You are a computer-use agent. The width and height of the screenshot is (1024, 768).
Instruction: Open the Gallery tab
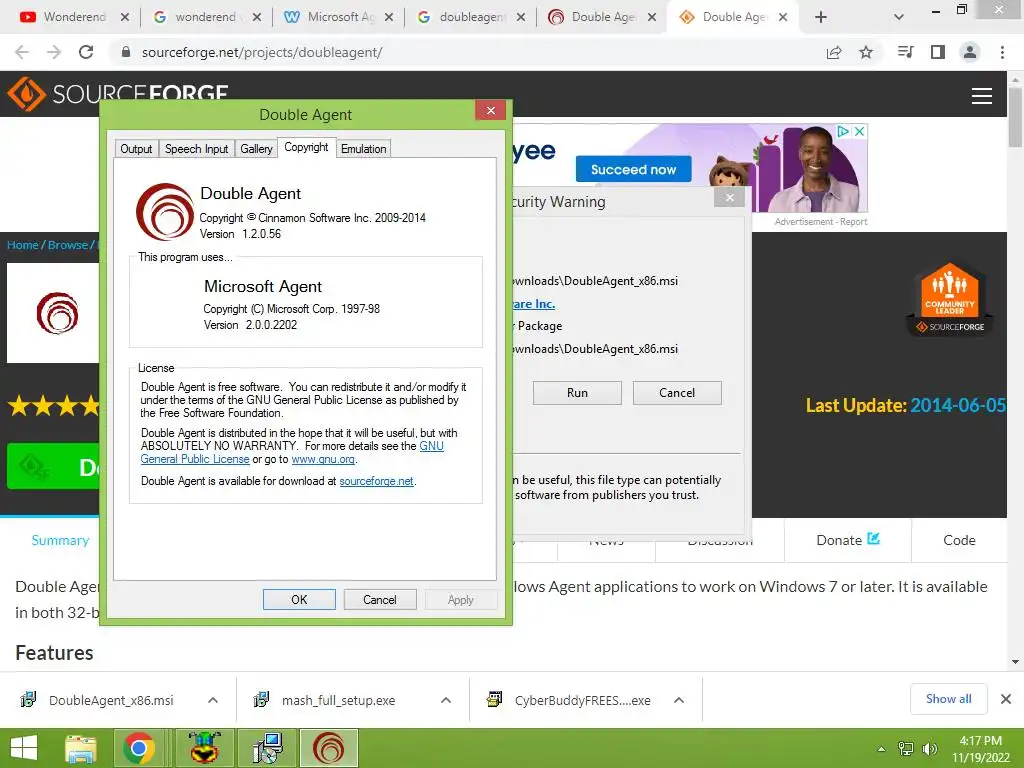(x=256, y=149)
